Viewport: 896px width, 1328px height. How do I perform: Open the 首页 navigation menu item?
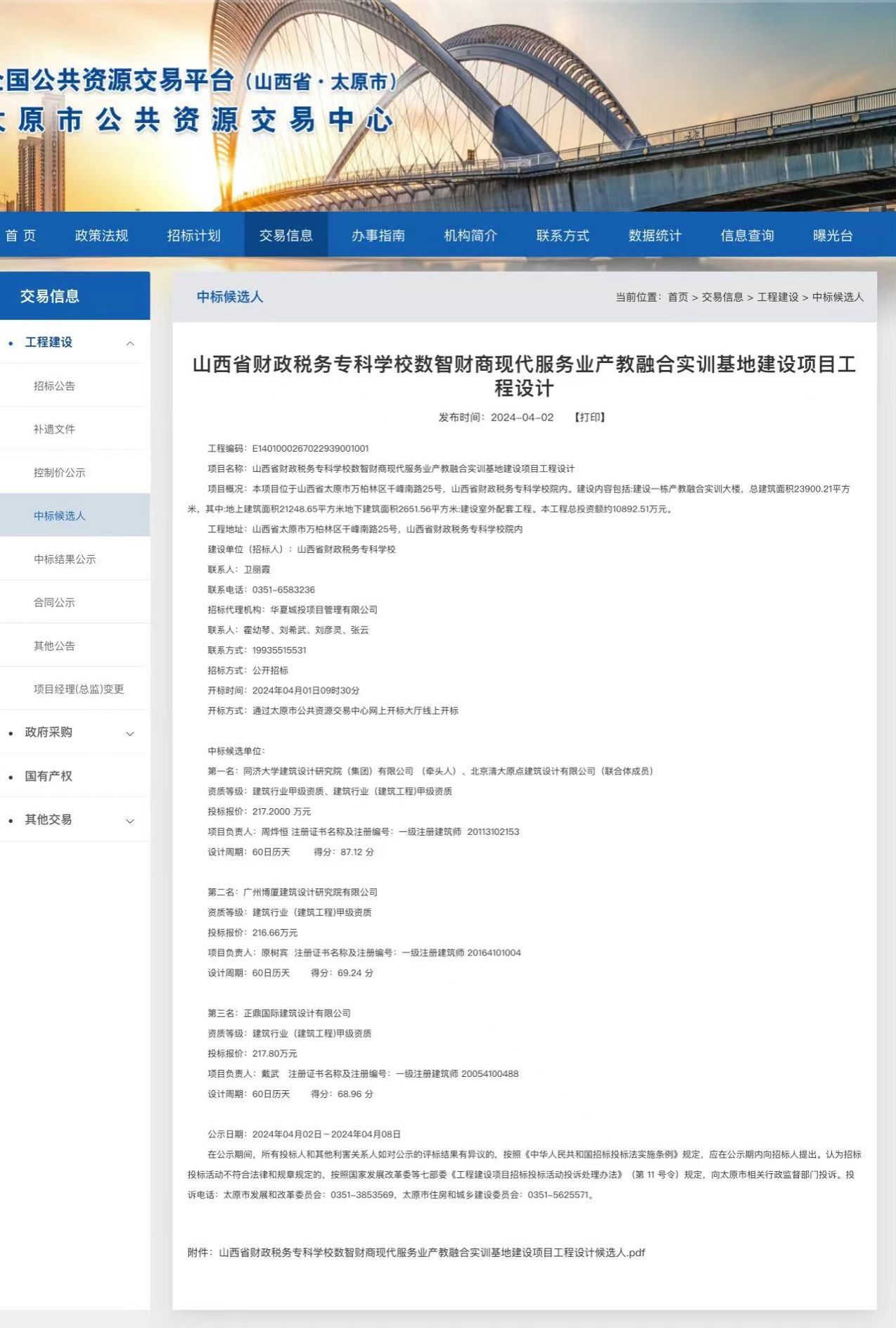click(20, 236)
